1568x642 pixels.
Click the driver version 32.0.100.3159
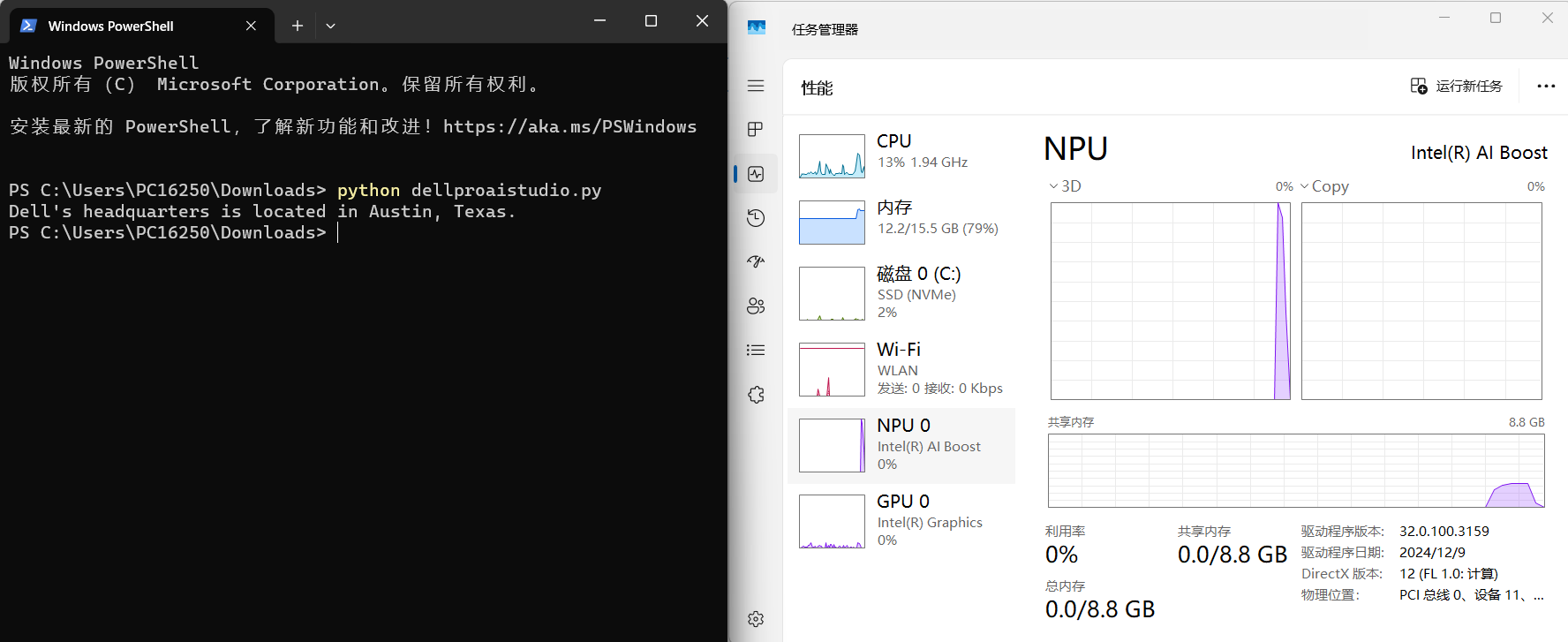click(1444, 531)
